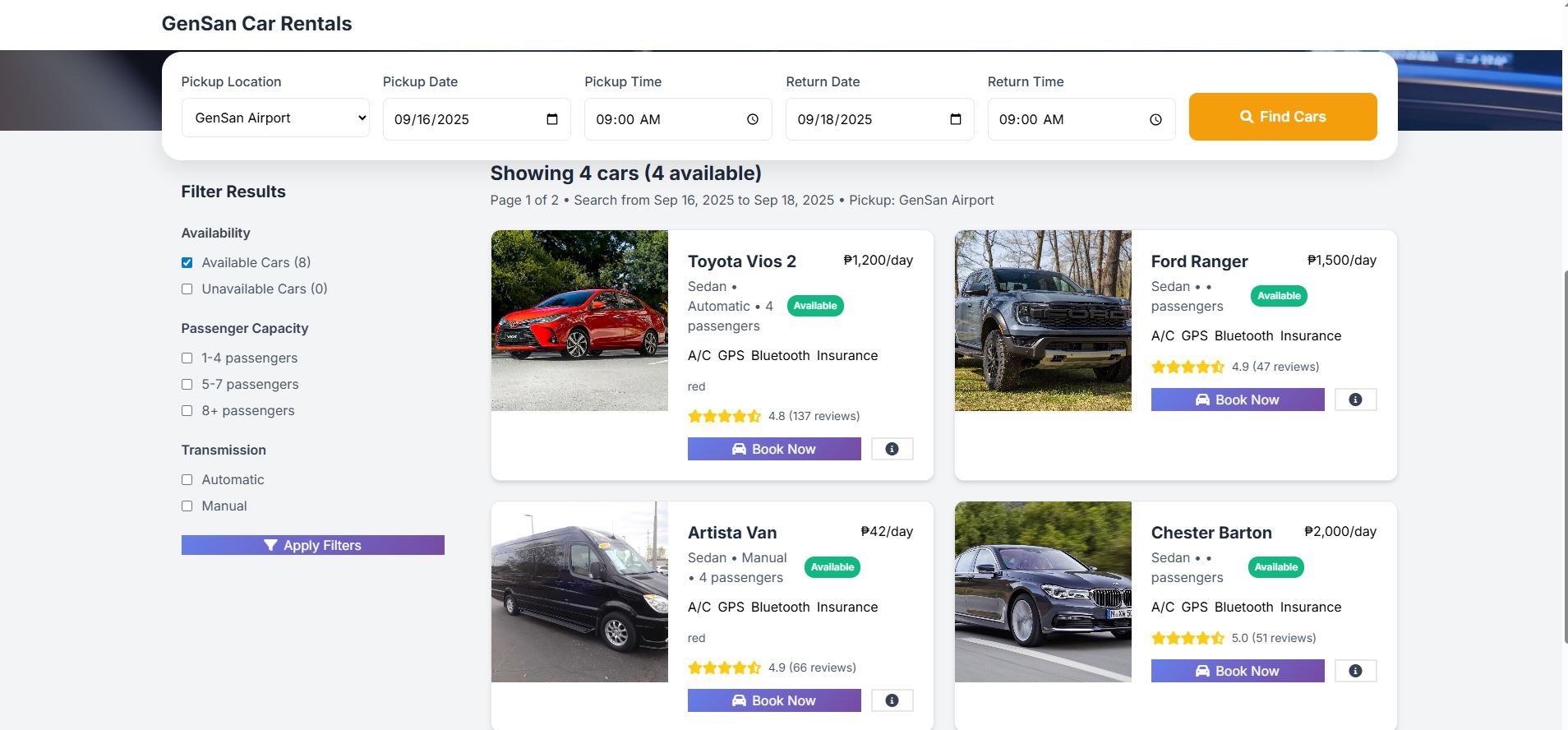
Task: Select Toyota Vios 2 title
Action: 742,261
